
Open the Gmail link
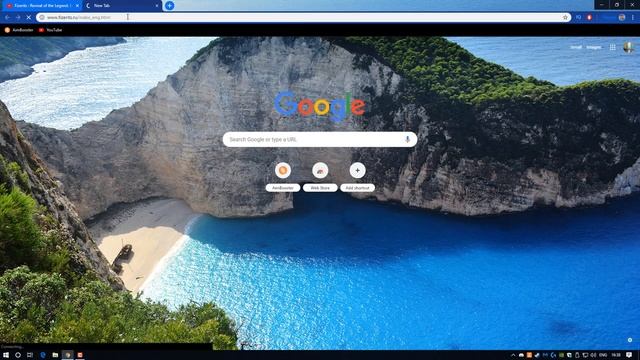[576, 47]
